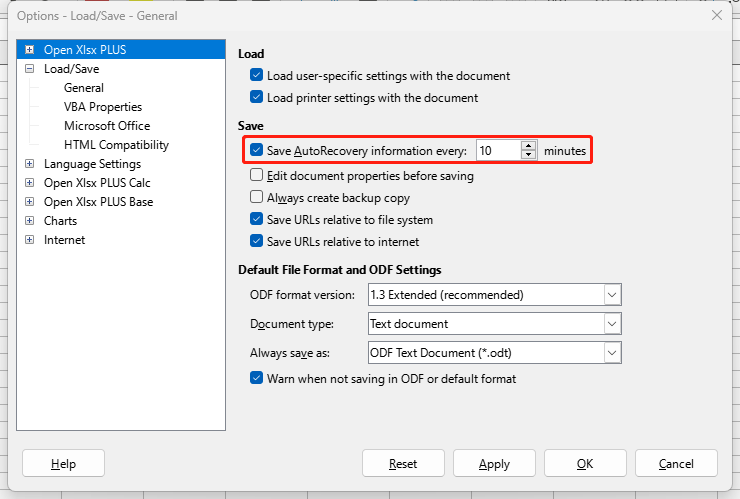Uncheck Load user-specific settings with the document
This screenshot has width=740, height=499.
click(x=256, y=75)
